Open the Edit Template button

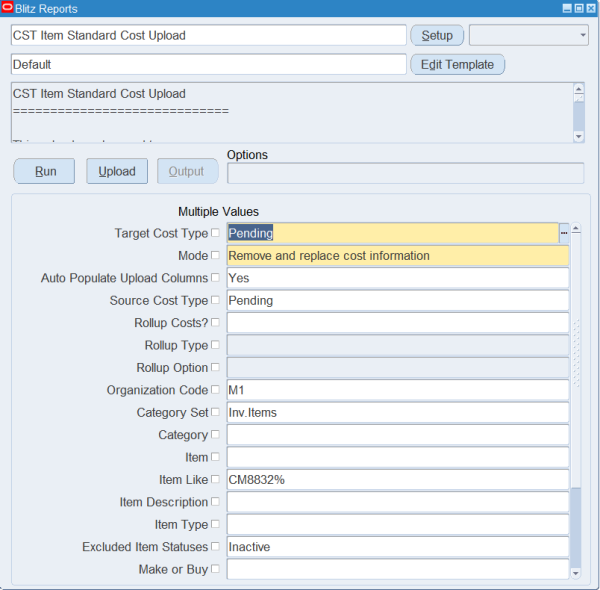pyautogui.click(x=457, y=64)
